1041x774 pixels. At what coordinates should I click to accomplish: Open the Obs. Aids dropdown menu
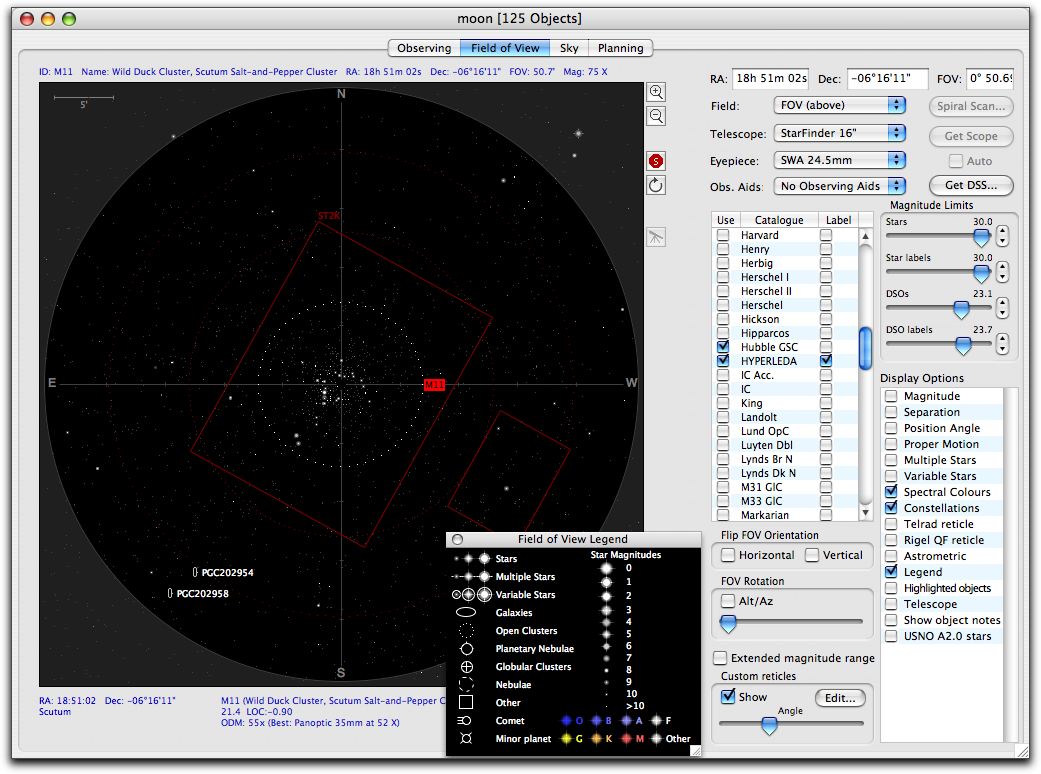click(x=839, y=186)
